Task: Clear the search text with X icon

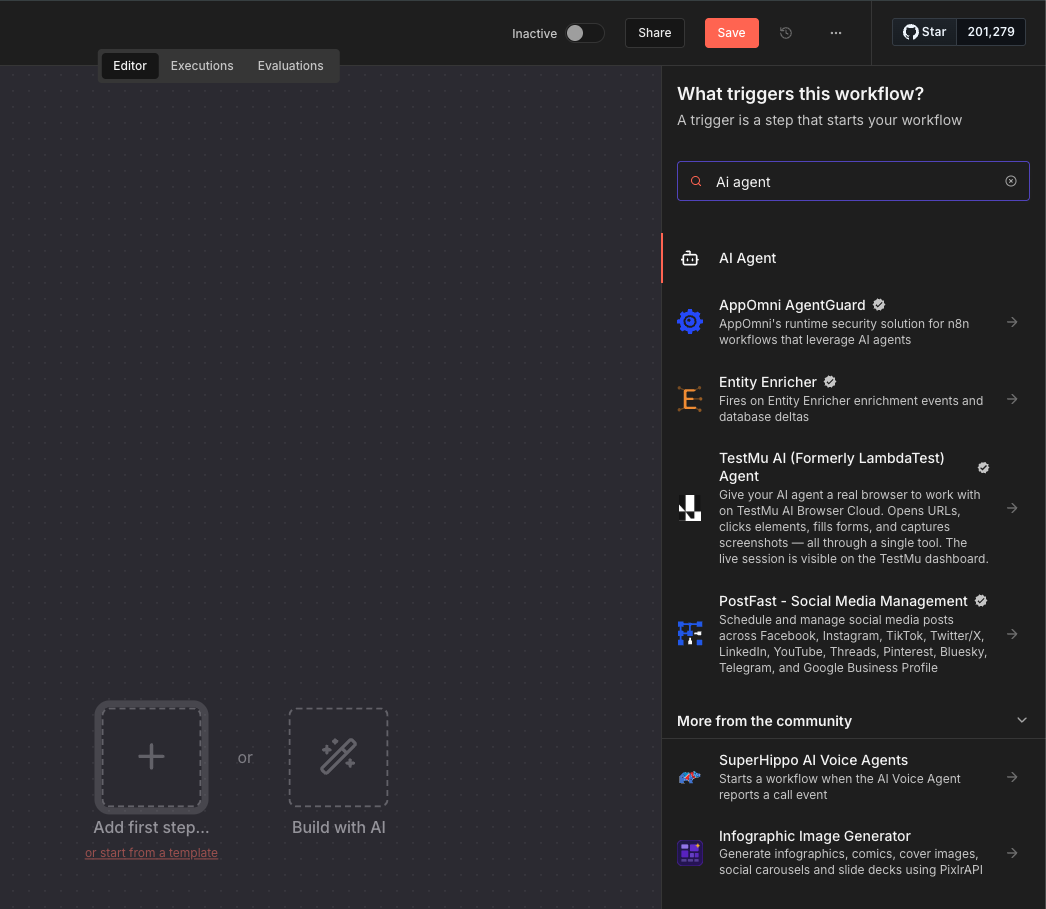Action: click(x=1011, y=181)
